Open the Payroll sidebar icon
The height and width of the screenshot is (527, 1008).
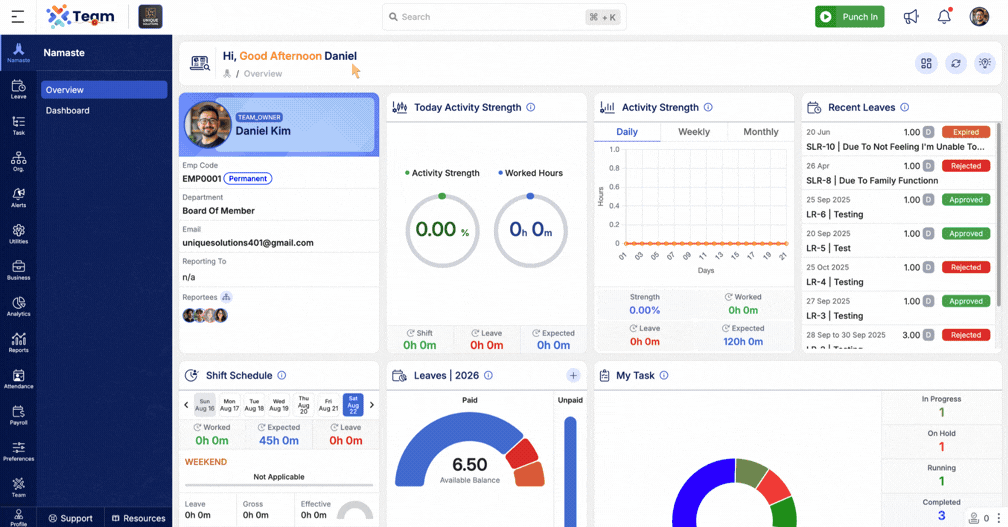click(18, 415)
